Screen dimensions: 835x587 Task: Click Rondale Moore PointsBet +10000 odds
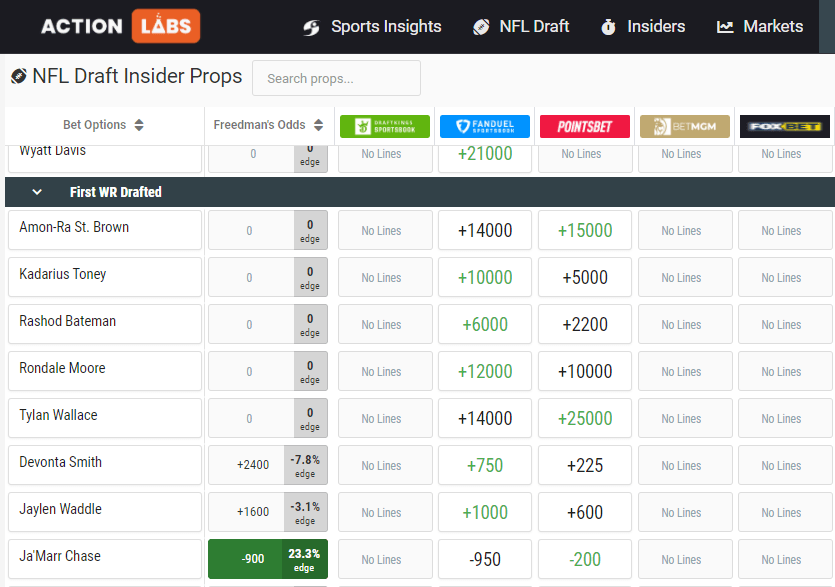coord(585,371)
